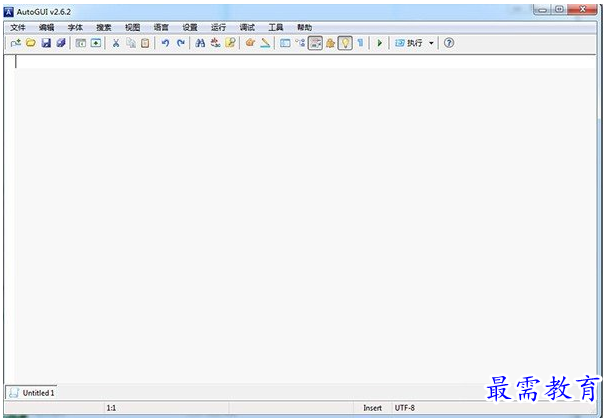The image size is (608, 420).
Task: Click the Undo arrow icon
Action: (166, 43)
